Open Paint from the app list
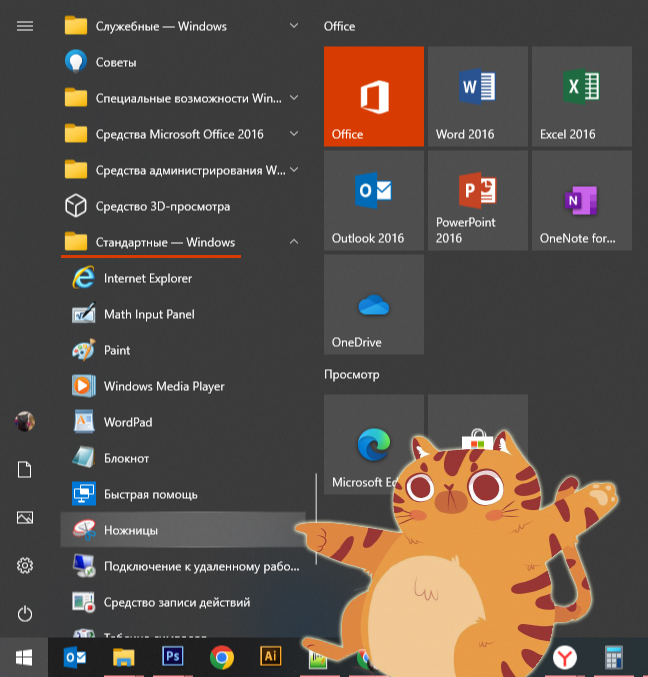The image size is (648, 677). (x=117, y=350)
